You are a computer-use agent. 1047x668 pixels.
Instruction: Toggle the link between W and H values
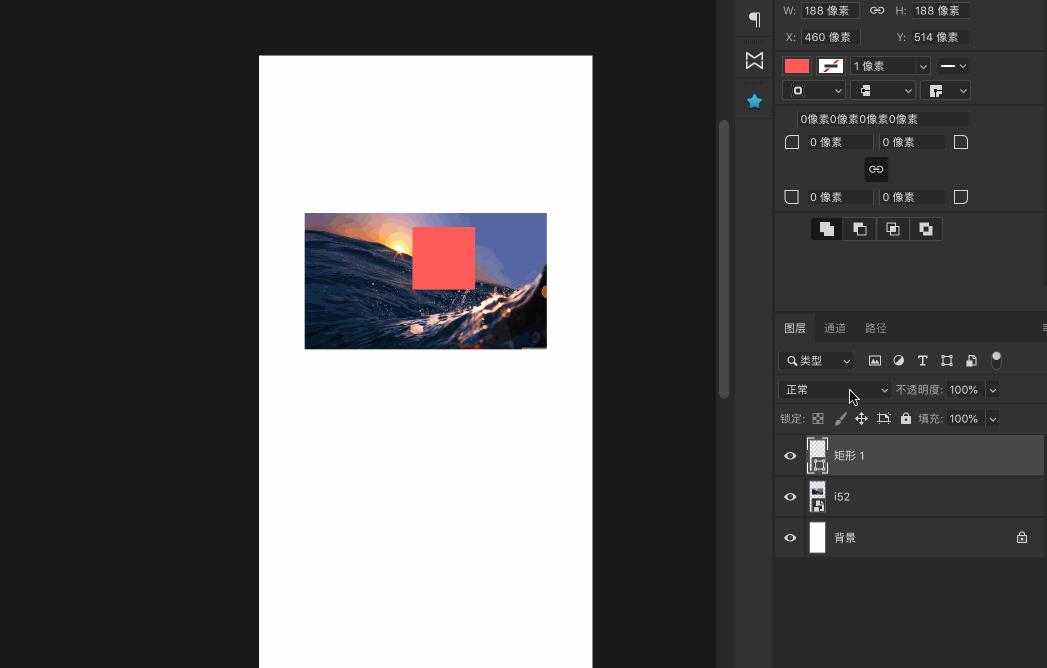point(876,10)
